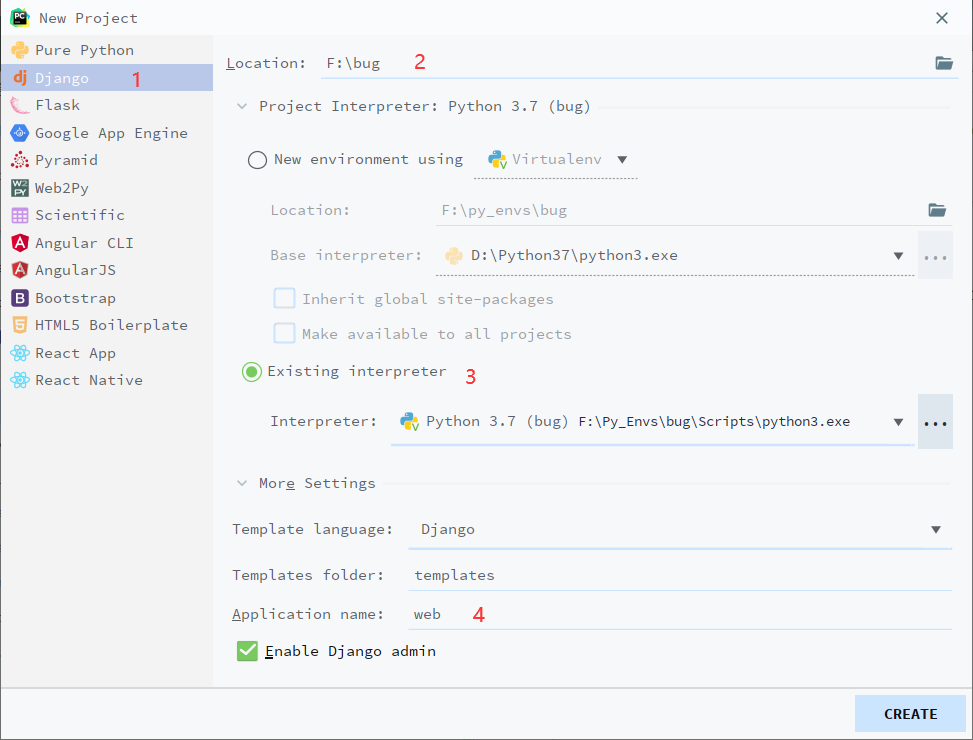Browse for project location folder icon
The height and width of the screenshot is (740, 973).
pos(943,63)
